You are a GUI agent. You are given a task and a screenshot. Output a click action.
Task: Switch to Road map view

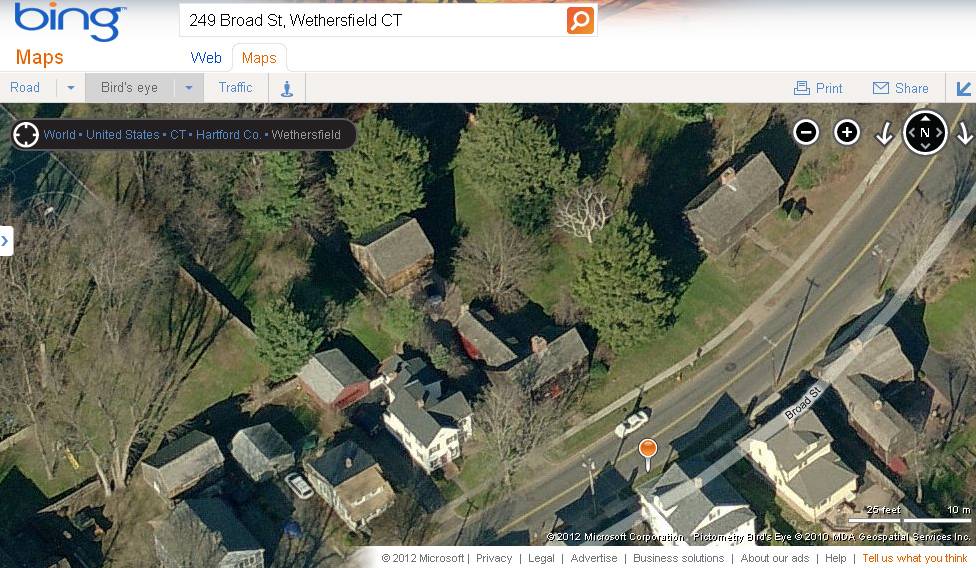pos(25,88)
